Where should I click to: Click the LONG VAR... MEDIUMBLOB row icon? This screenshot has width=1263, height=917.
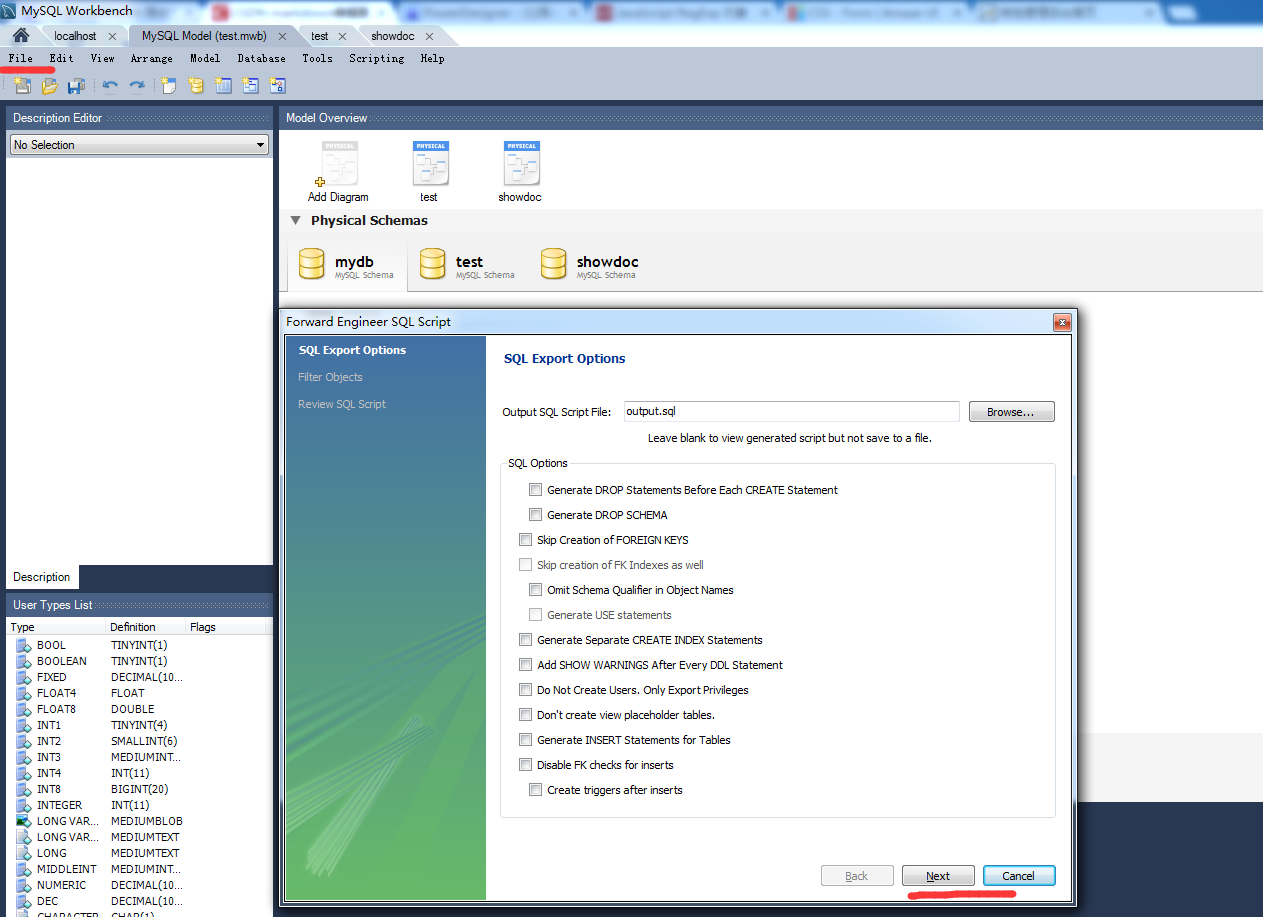pyautogui.click(x=22, y=821)
